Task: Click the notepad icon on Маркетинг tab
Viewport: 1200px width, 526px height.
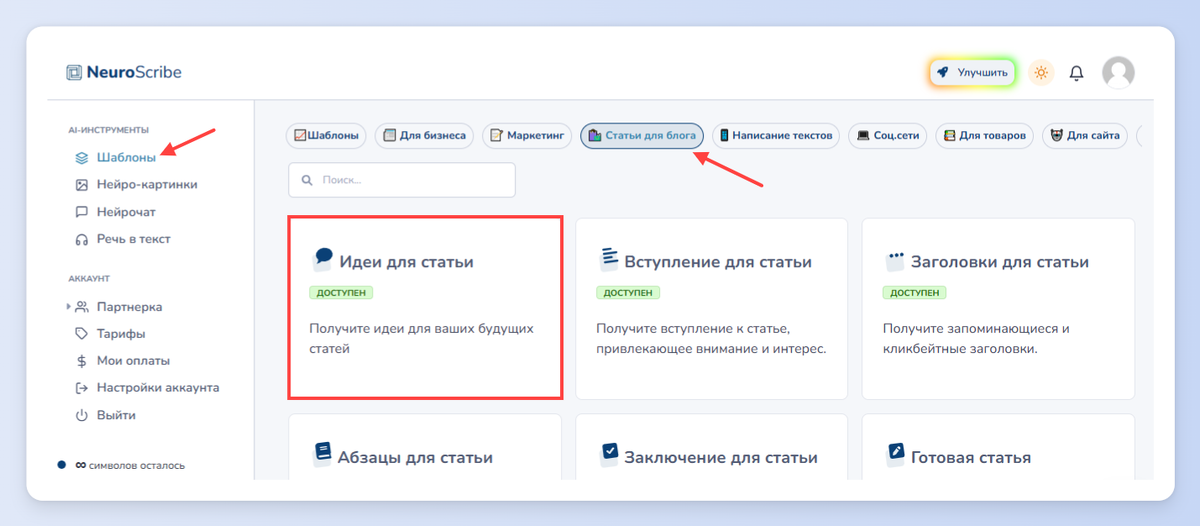Action: 497,135
